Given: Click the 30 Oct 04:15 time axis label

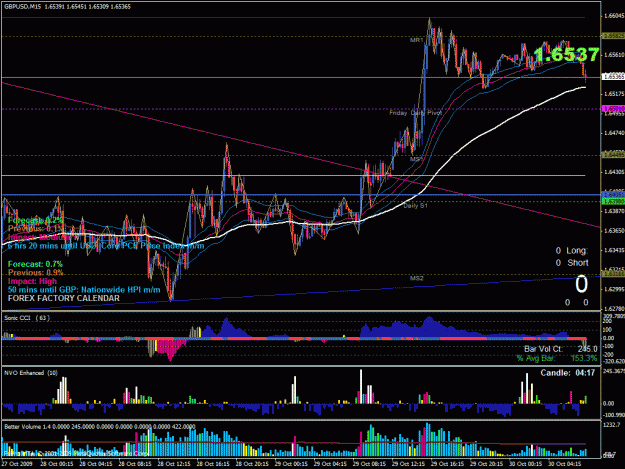Looking at the screenshot, I should pos(564,464).
